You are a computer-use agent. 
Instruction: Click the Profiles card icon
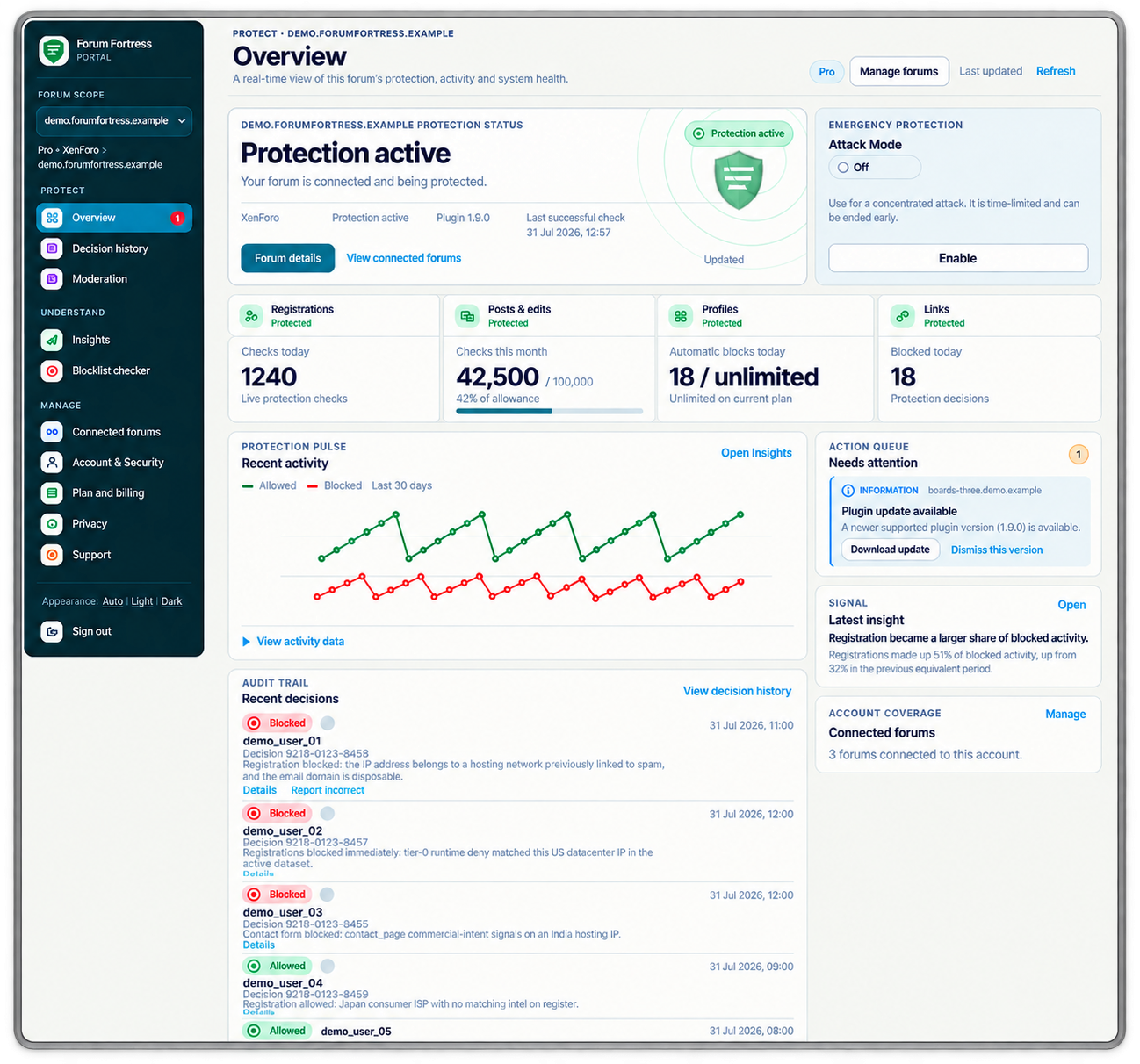click(681, 316)
